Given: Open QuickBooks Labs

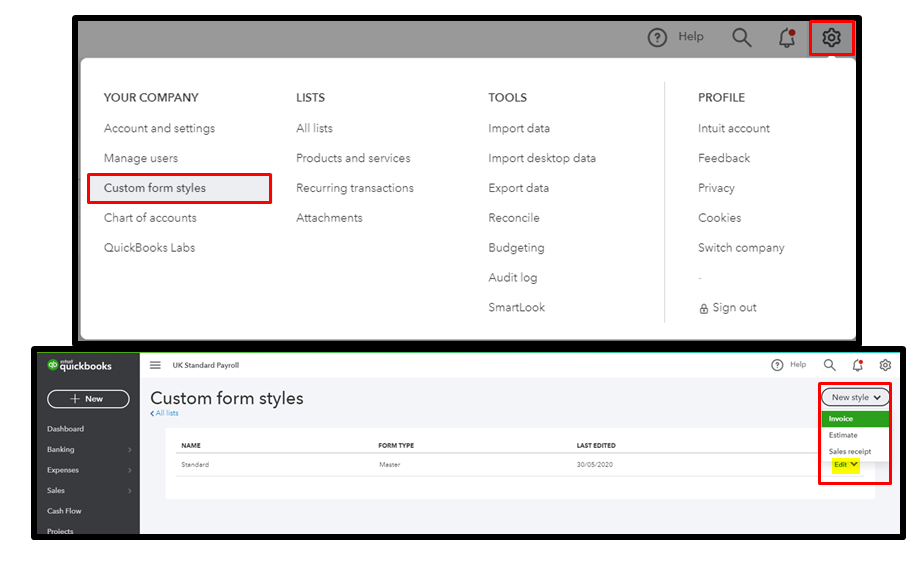Looking at the screenshot, I should [x=149, y=248].
